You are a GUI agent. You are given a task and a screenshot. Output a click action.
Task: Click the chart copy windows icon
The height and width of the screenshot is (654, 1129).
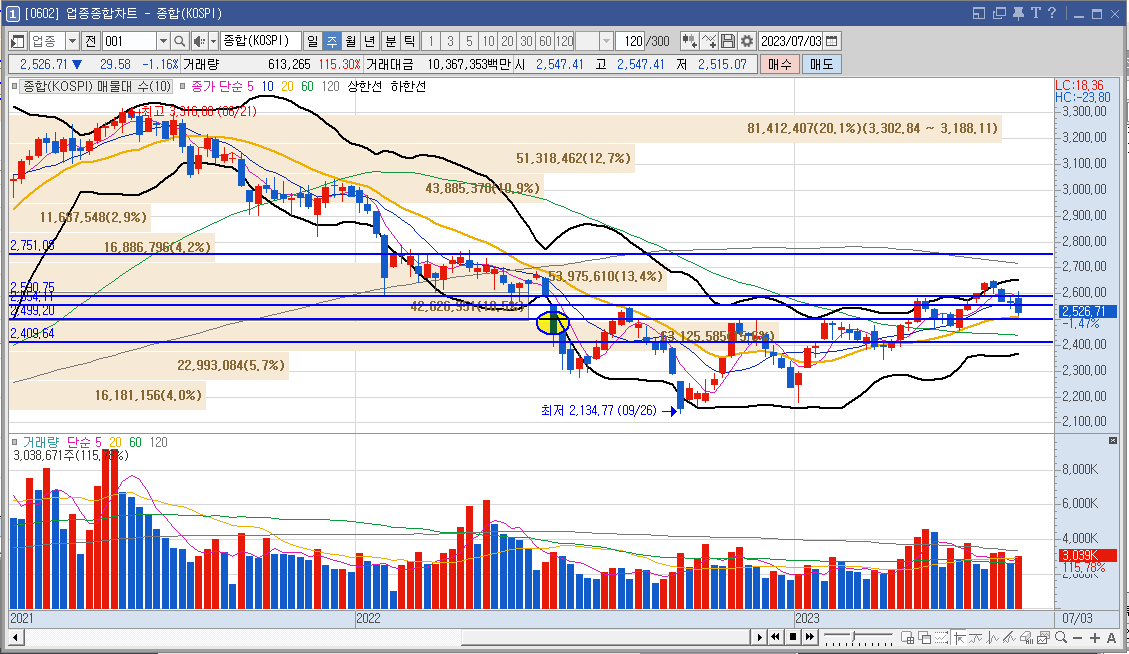1043,637
